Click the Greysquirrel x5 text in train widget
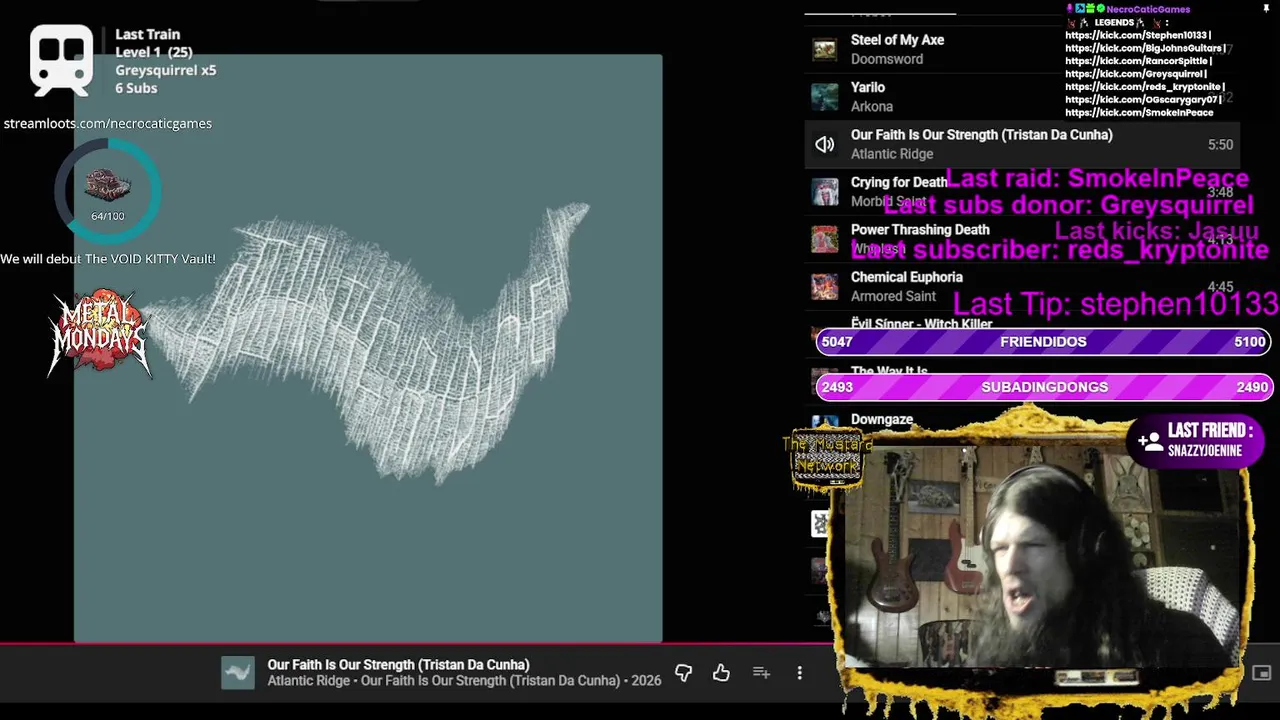Viewport: 1280px width, 720px height. (165, 70)
